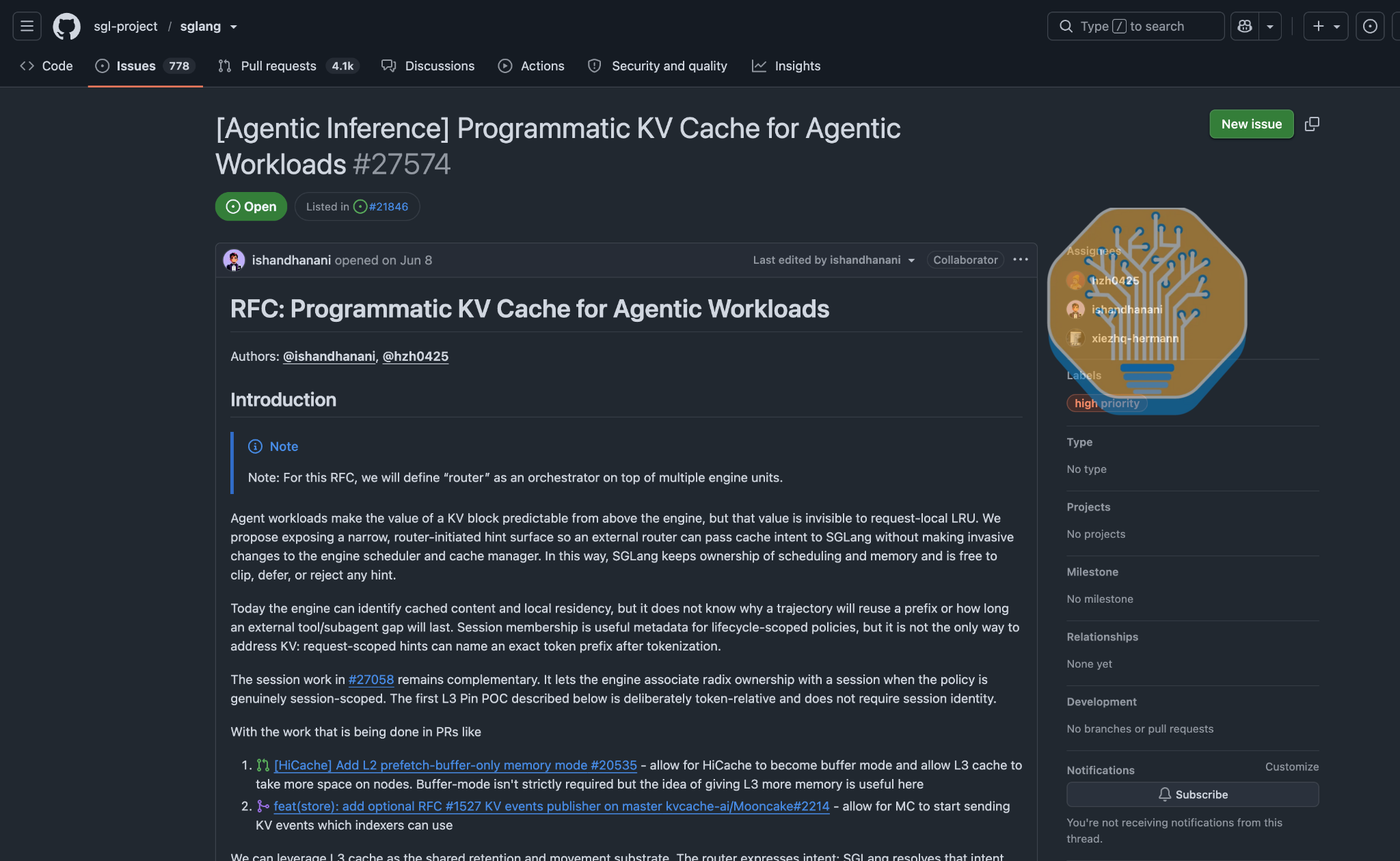Screen dimensions: 1400x861
Task: Open the create new plus menu
Action: tap(1325, 26)
